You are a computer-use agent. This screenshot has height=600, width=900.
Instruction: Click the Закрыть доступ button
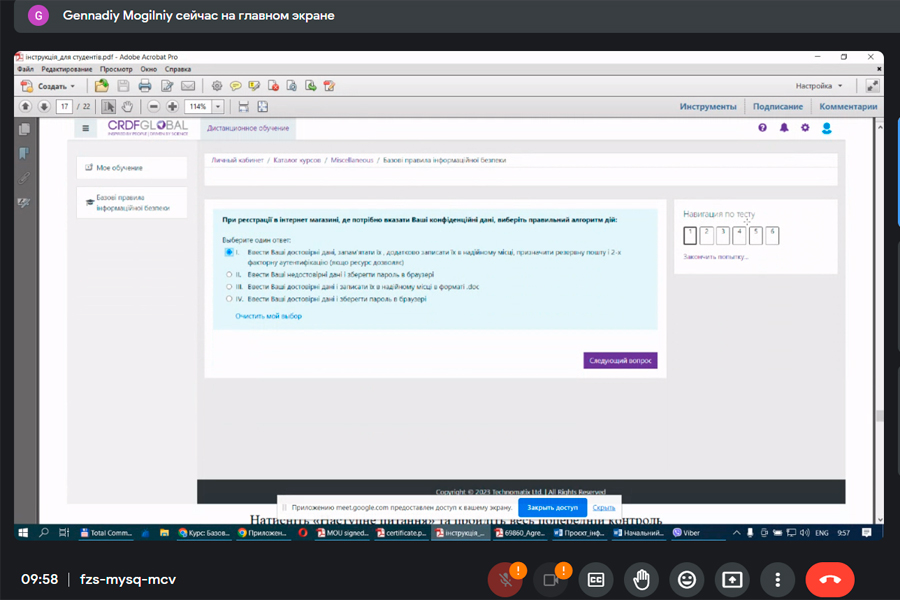pos(552,508)
